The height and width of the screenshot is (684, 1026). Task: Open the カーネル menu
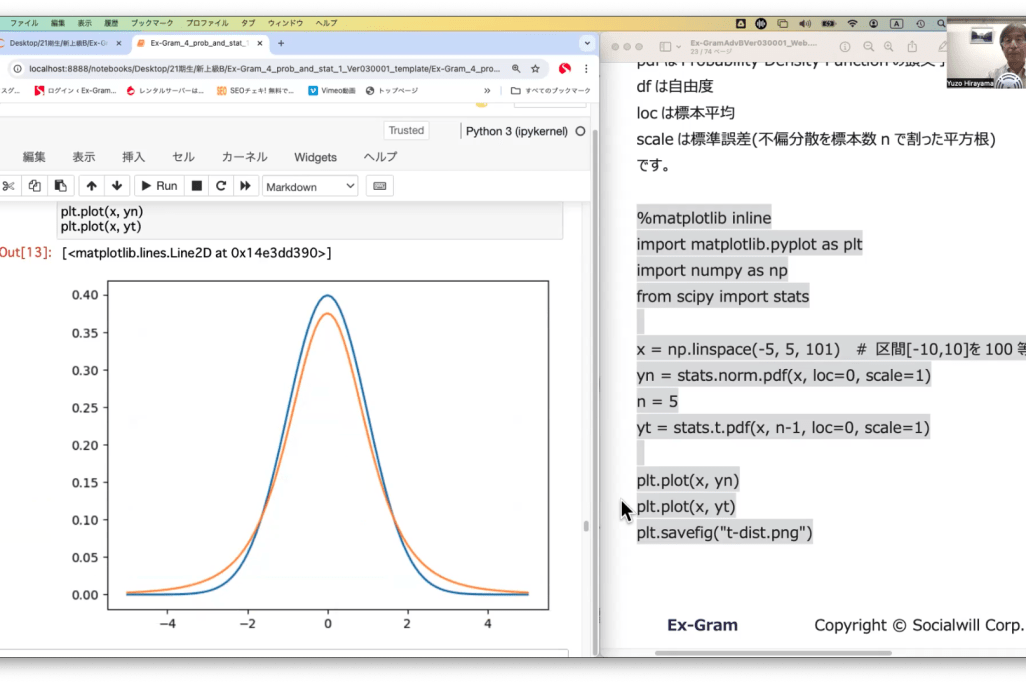[244, 157]
